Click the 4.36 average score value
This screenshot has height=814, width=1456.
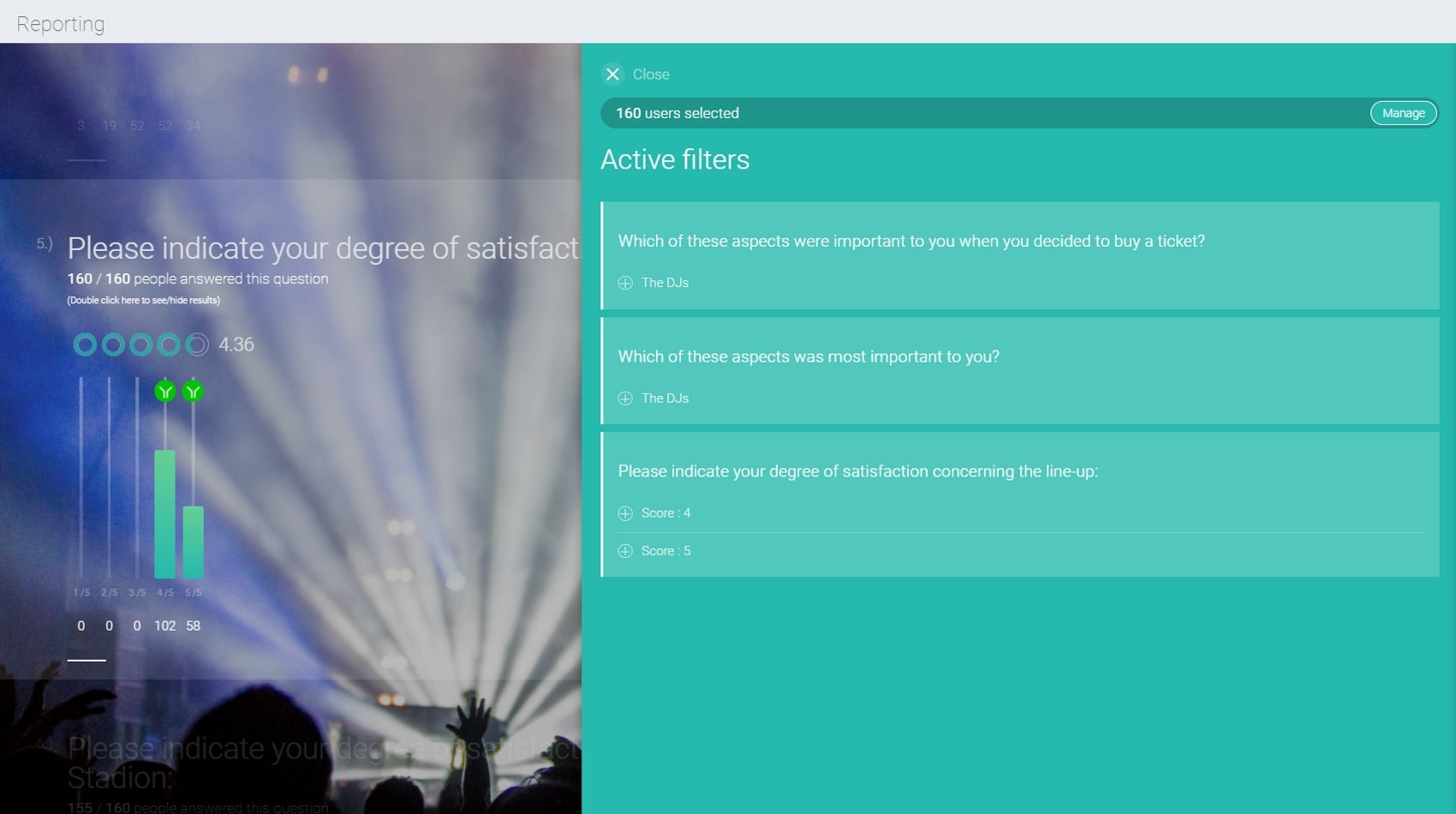point(236,344)
